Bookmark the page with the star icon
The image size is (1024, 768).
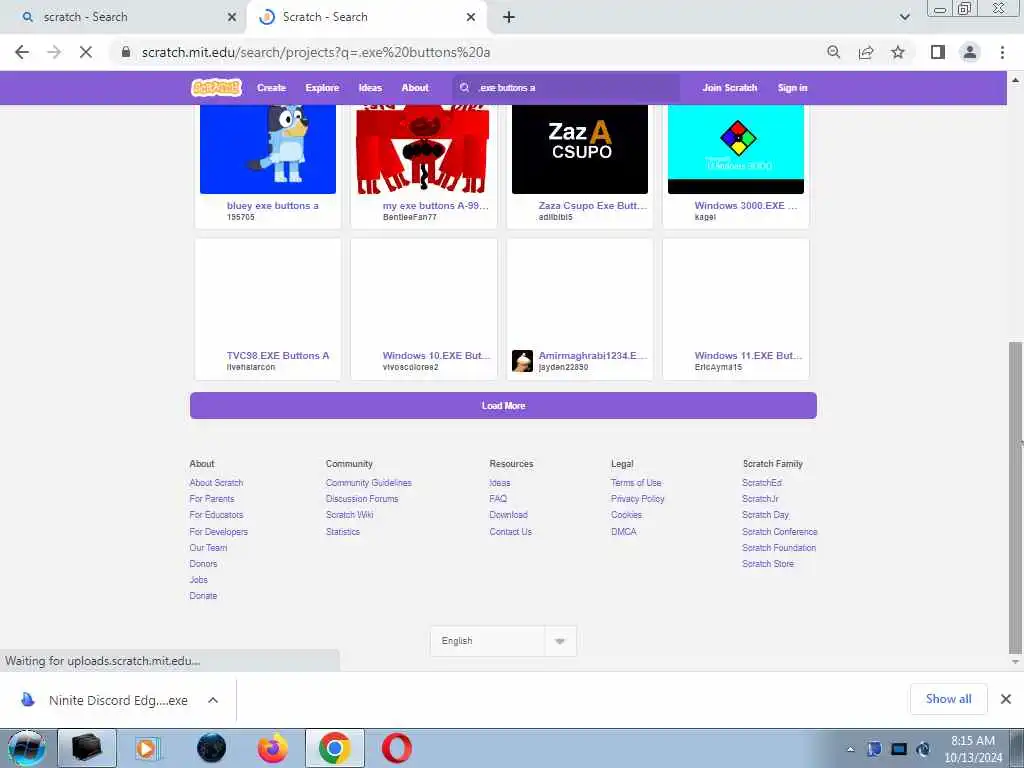click(x=898, y=52)
